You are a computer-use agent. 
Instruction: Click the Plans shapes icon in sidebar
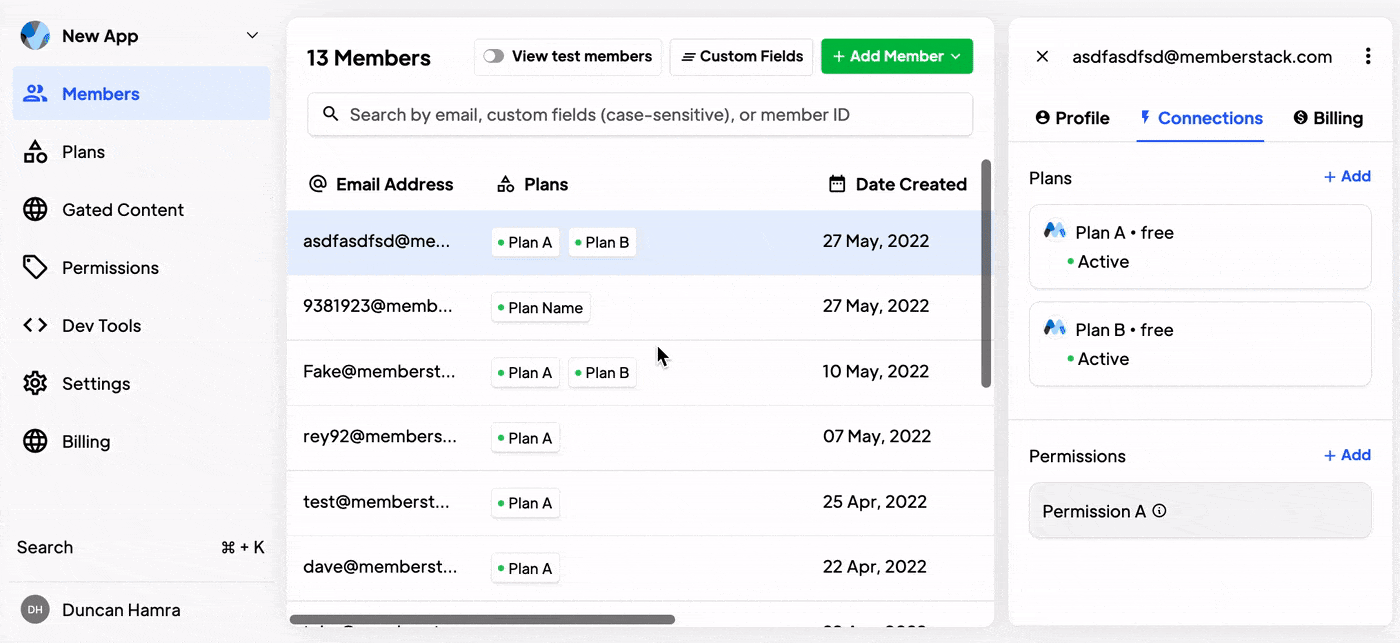(x=35, y=152)
